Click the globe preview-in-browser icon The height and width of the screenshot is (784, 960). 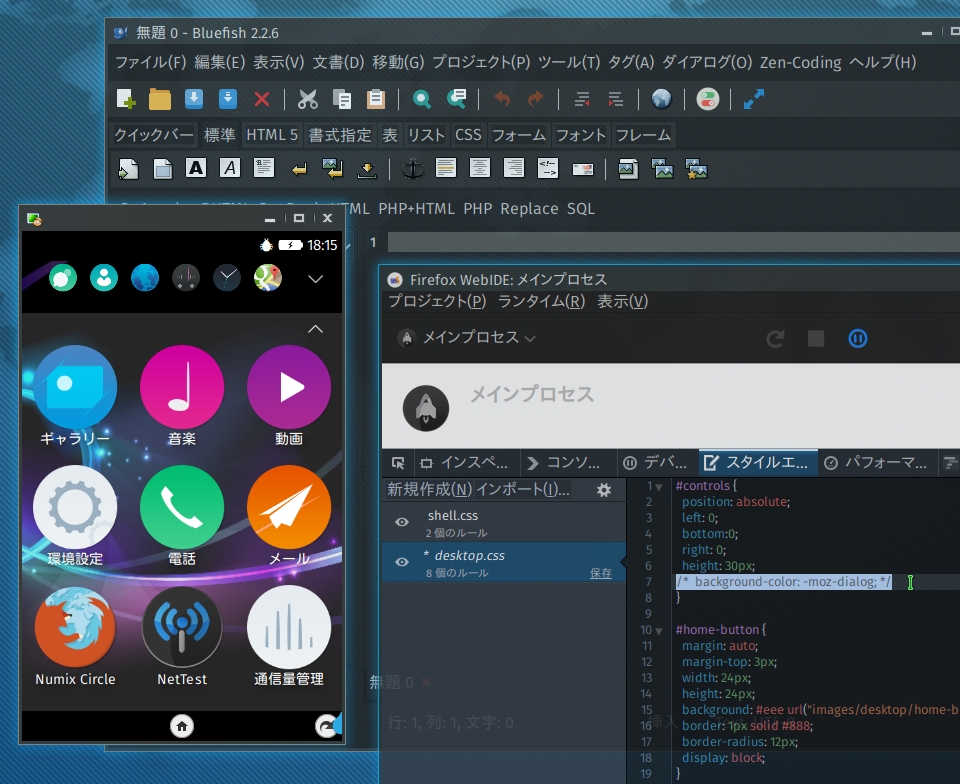pyautogui.click(x=661, y=99)
